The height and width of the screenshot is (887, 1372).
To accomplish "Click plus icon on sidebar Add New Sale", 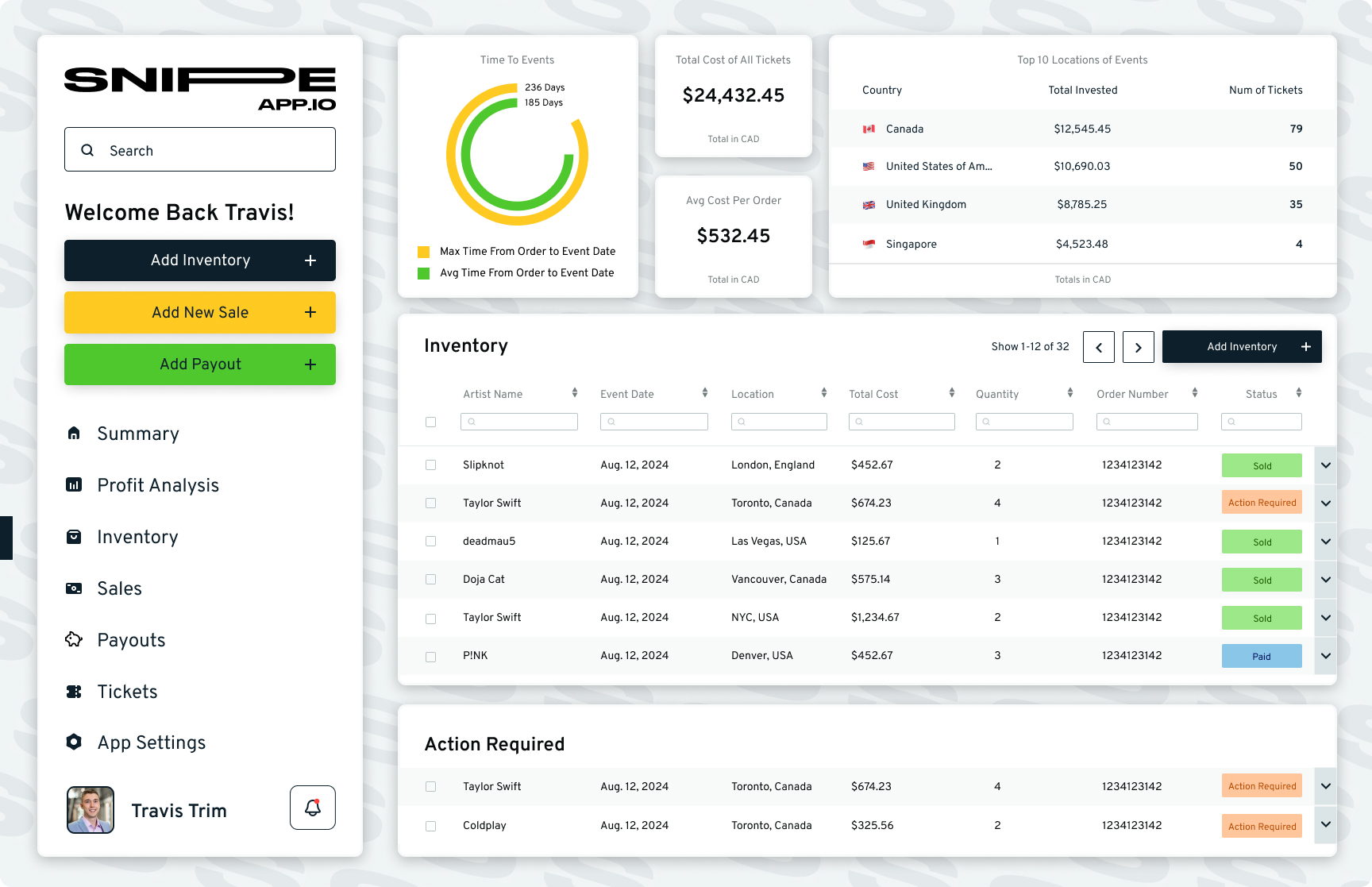I will pos(310,313).
